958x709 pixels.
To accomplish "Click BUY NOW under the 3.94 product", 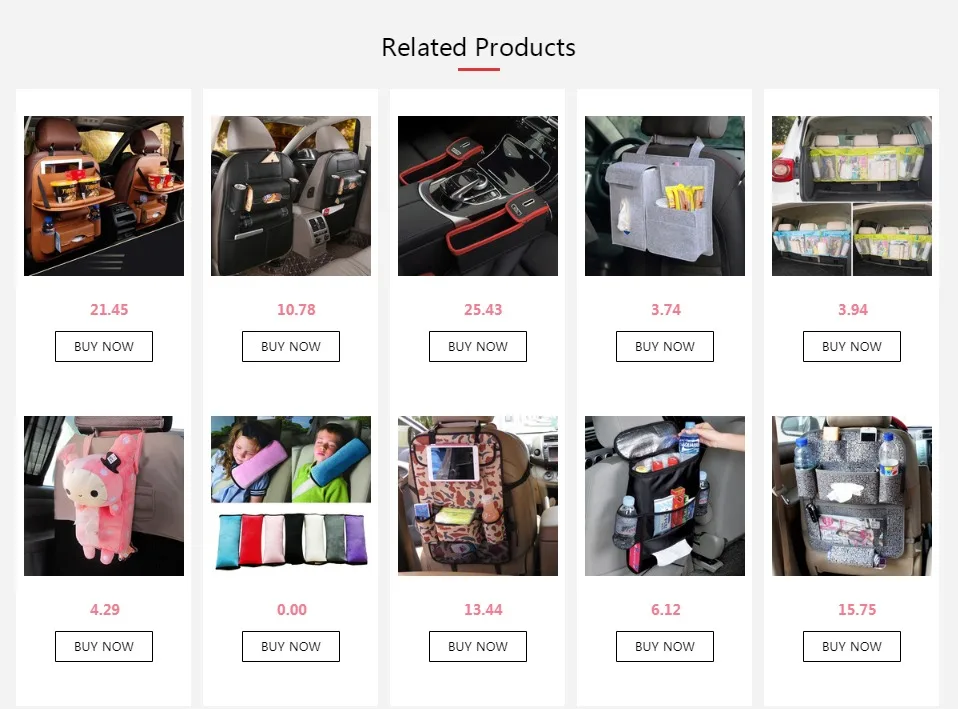I will (x=852, y=347).
